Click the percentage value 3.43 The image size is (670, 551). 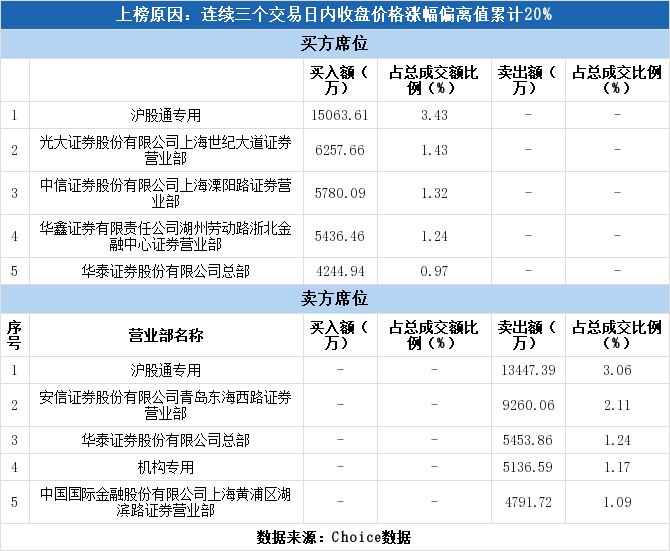[x=434, y=115]
